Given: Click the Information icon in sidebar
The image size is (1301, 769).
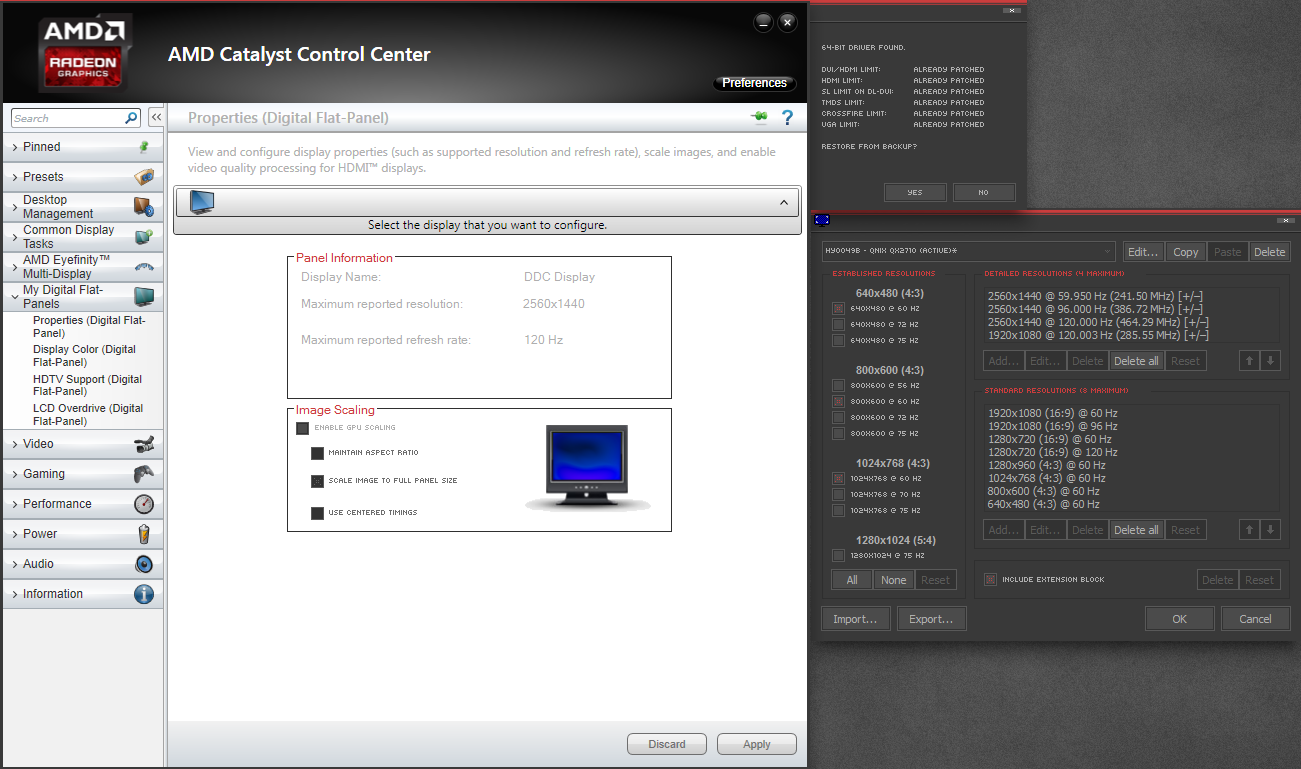Looking at the screenshot, I should click(144, 594).
